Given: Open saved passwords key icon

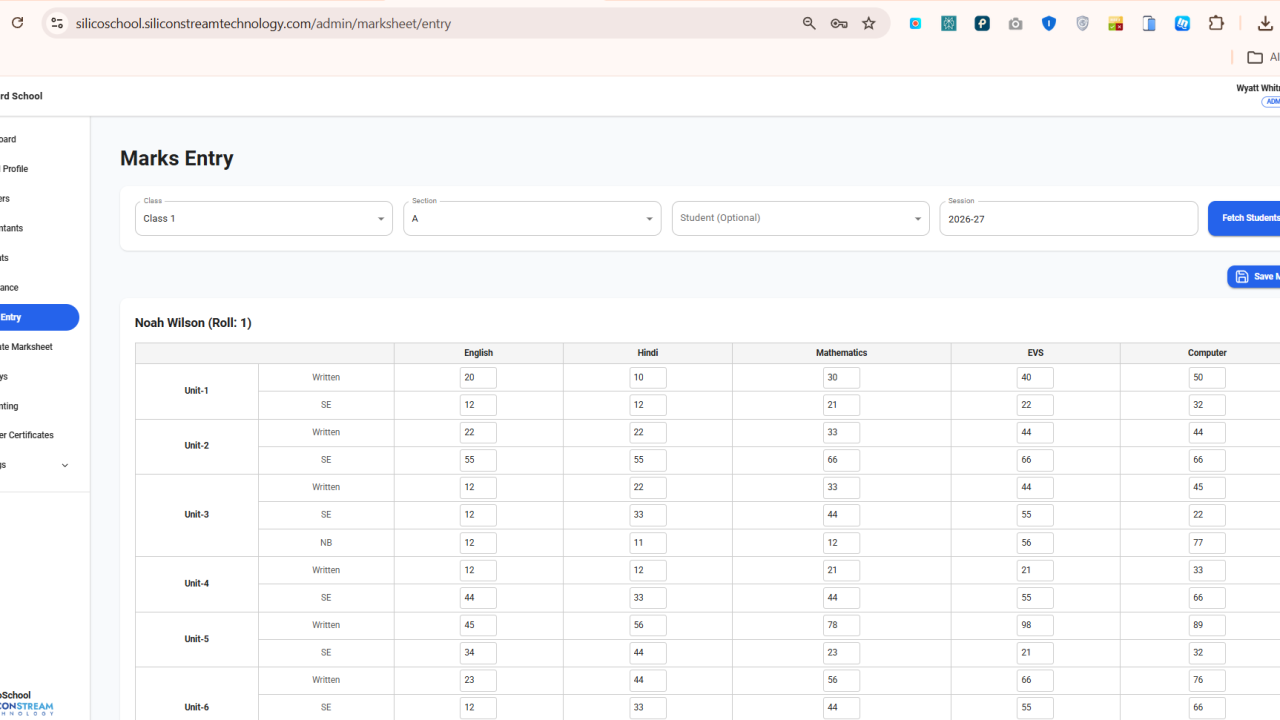Looking at the screenshot, I should click(839, 23).
